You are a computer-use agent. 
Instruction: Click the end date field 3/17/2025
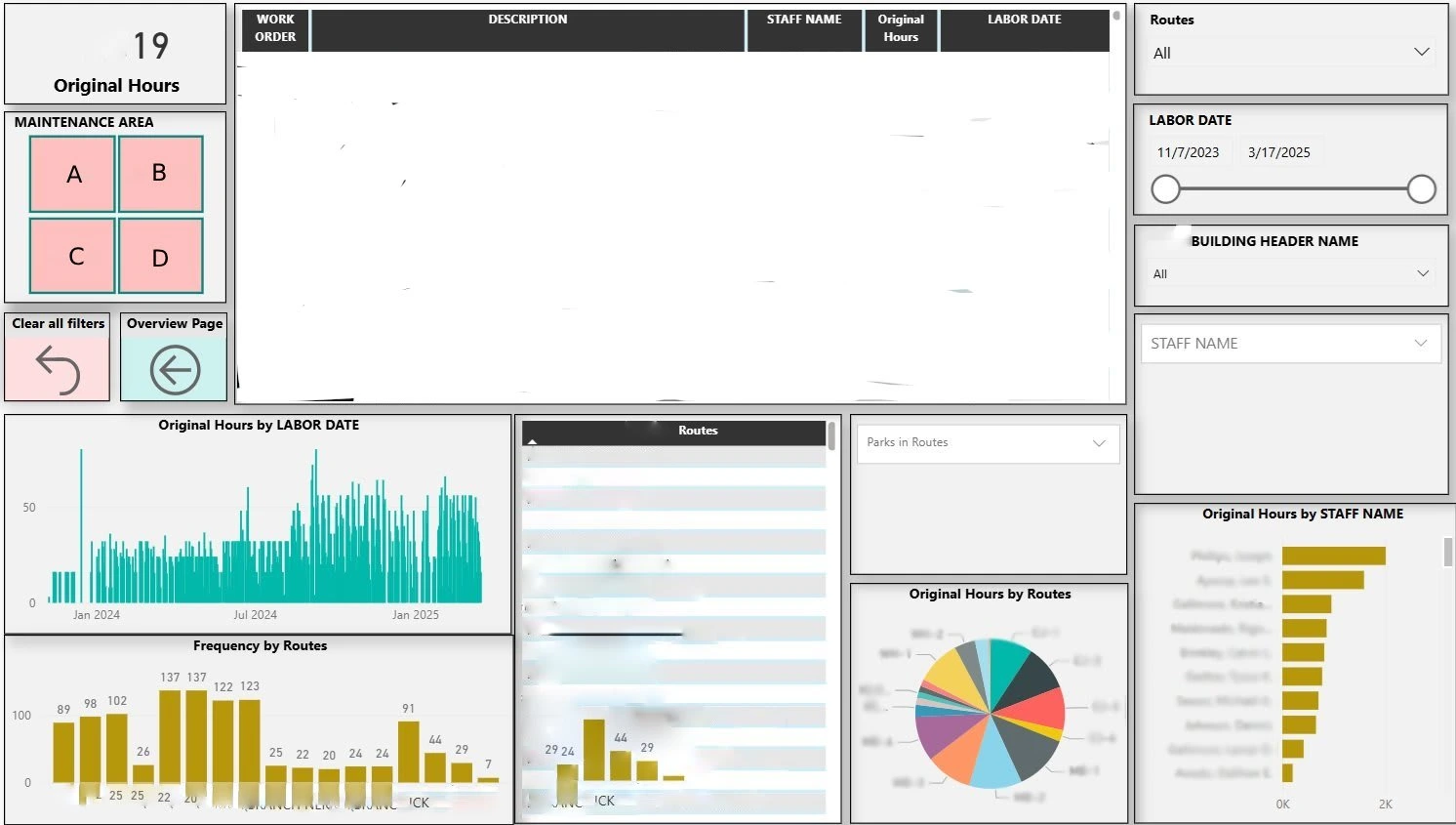pyautogui.click(x=1278, y=152)
